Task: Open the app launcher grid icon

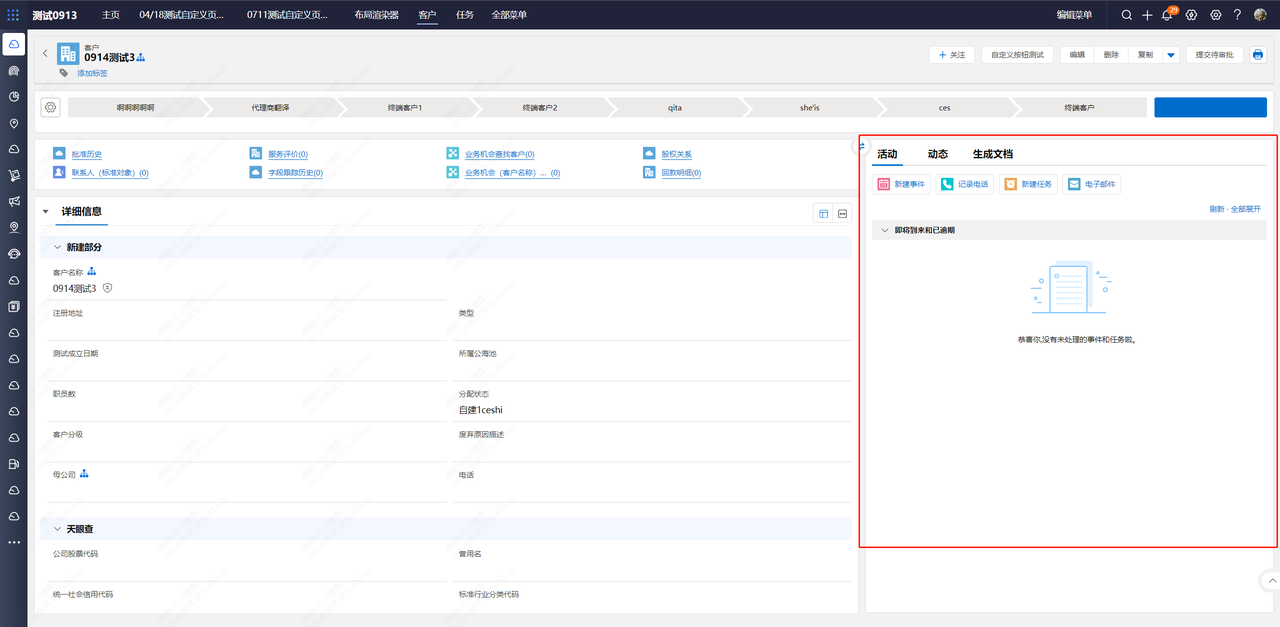Action: pyautogui.click(x=13, y=15)
